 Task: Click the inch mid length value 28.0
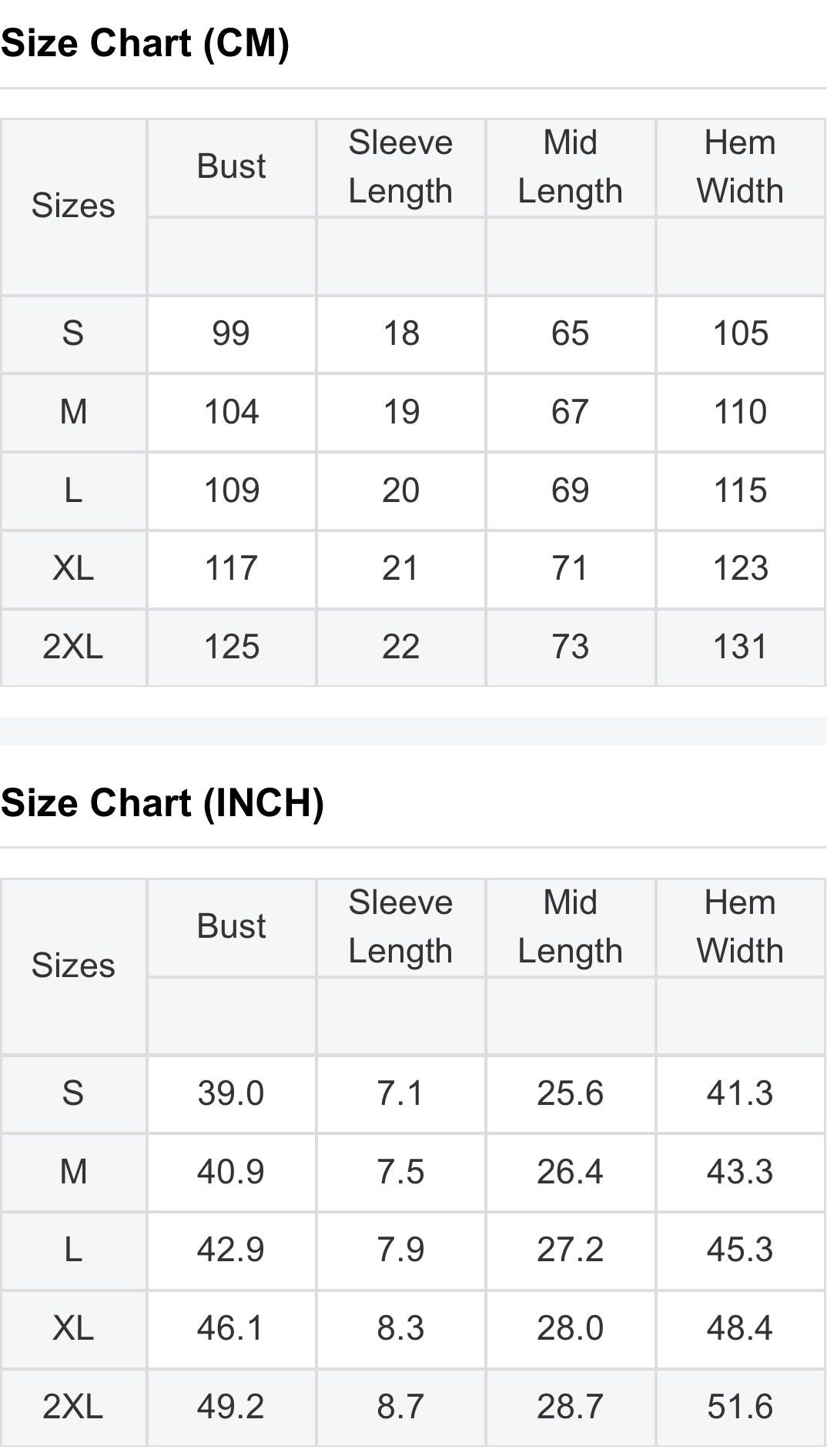570,1328
